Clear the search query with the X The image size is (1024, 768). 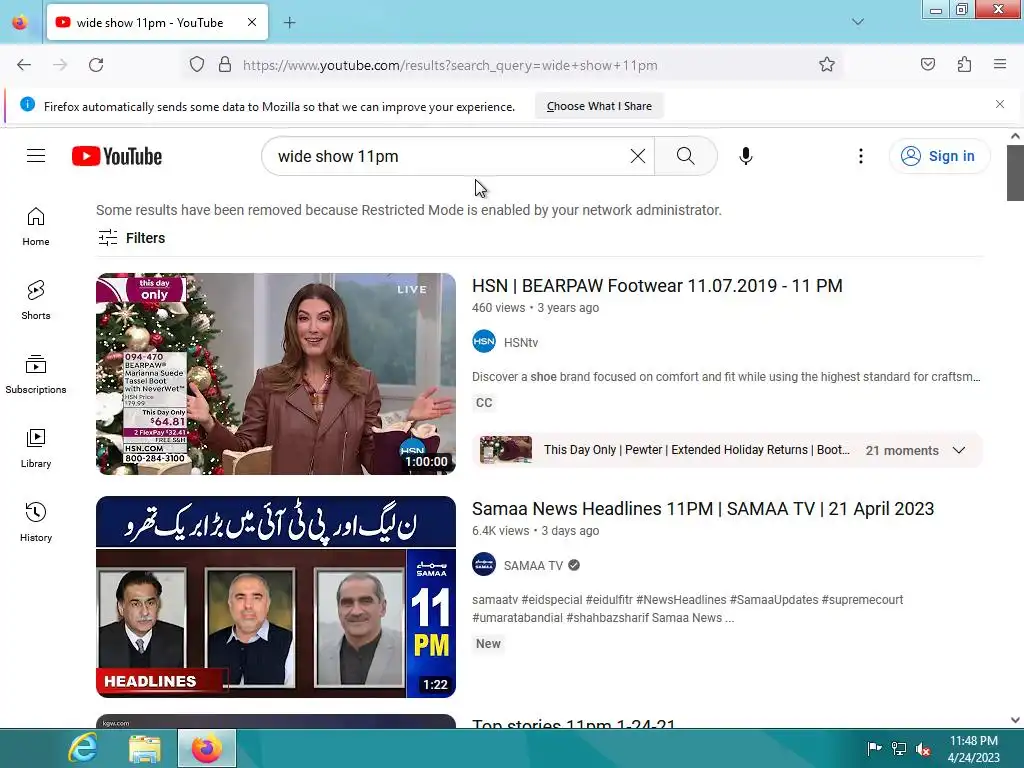pyautogui.click(x=637, y=156)
